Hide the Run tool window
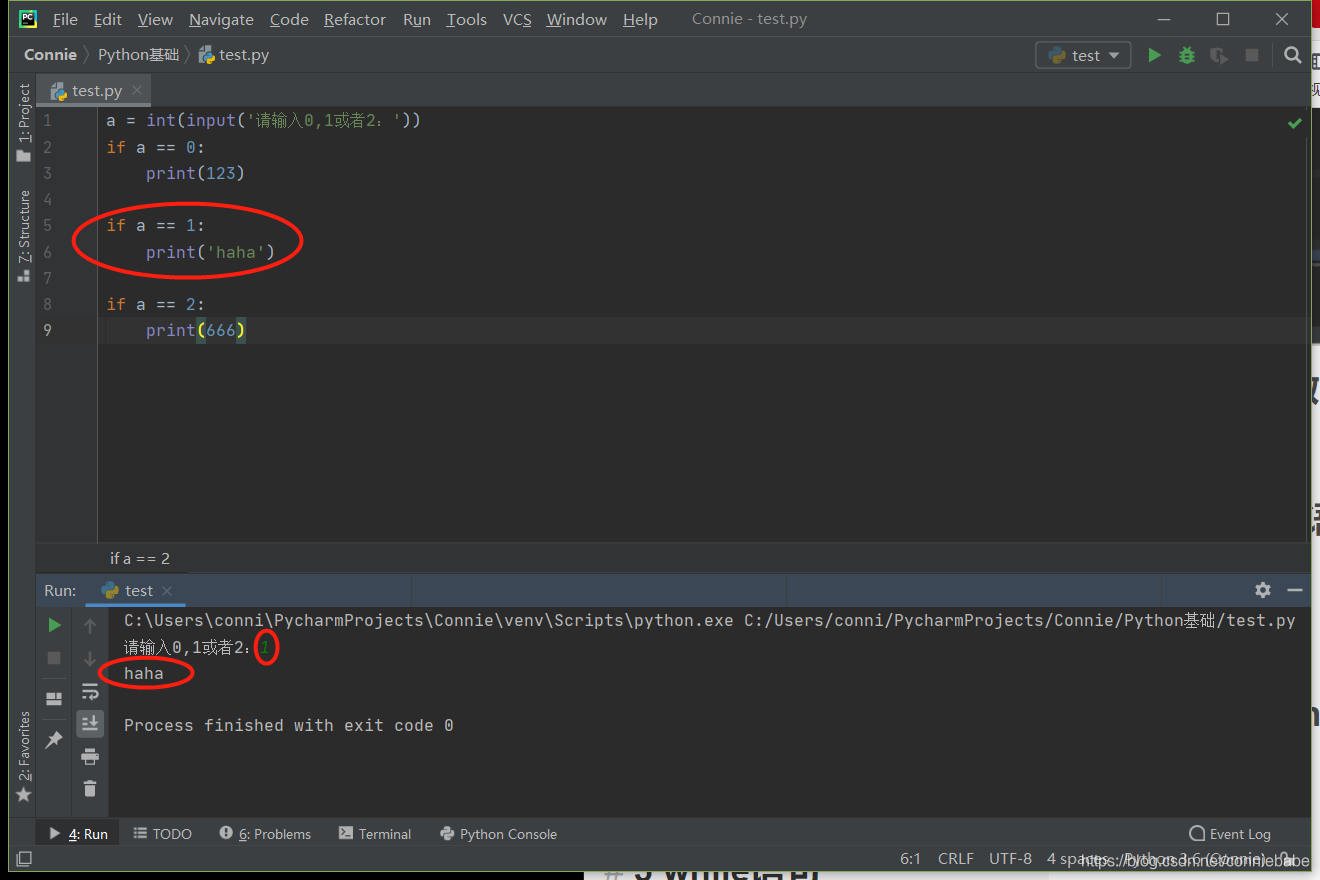Viewport: 1320px width, 880px height. [x=1295, y=590]
